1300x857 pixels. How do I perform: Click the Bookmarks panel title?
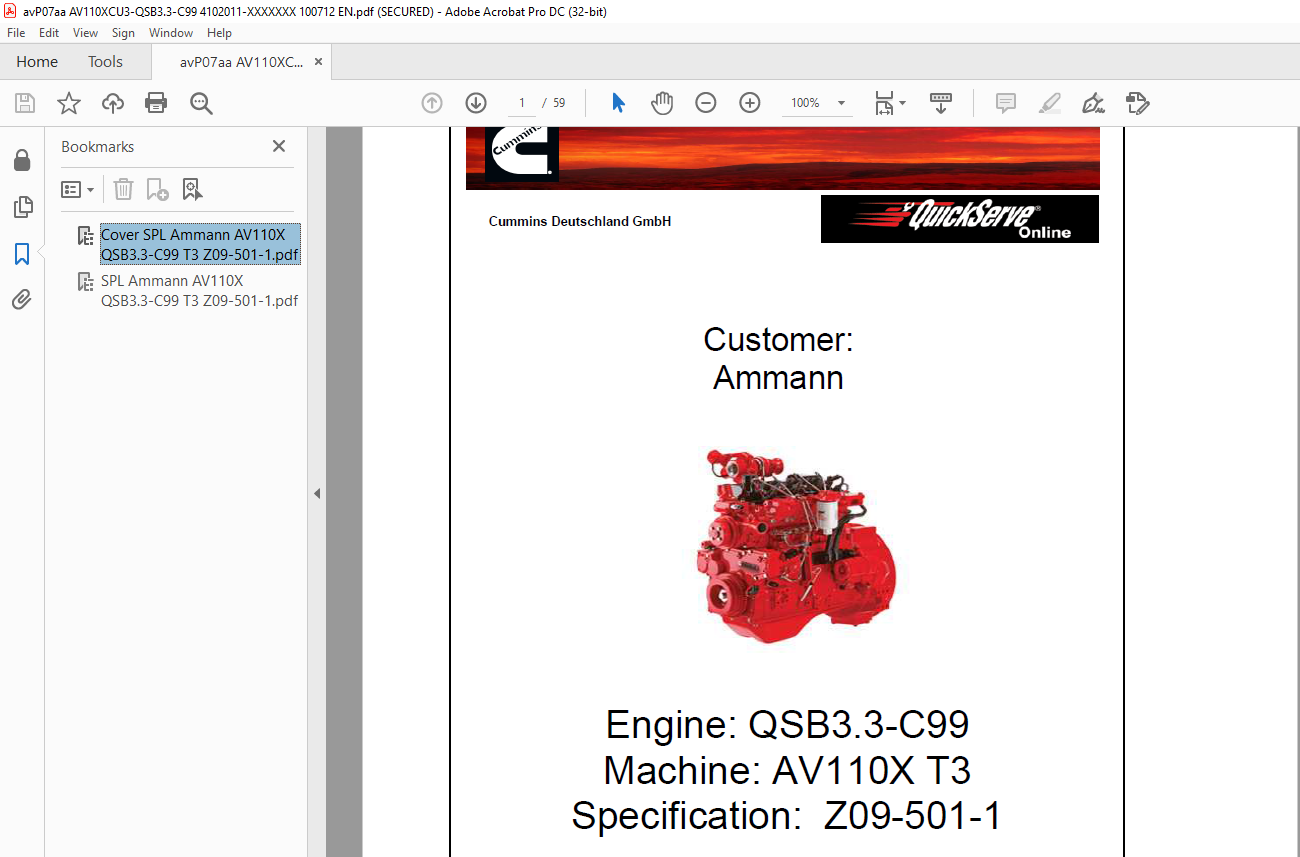[97, 146]
